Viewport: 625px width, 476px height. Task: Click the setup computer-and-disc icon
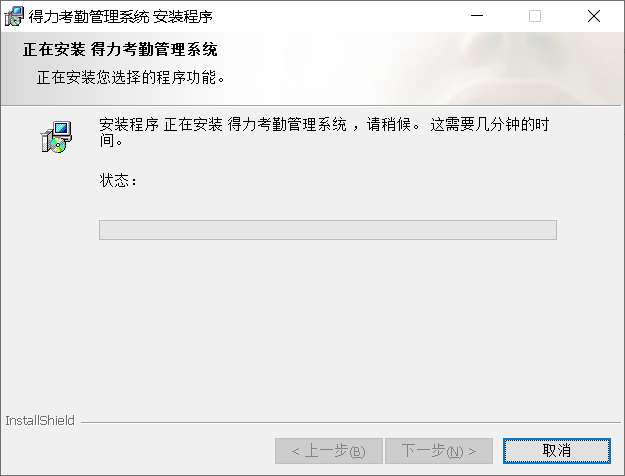tap(56, 137)
